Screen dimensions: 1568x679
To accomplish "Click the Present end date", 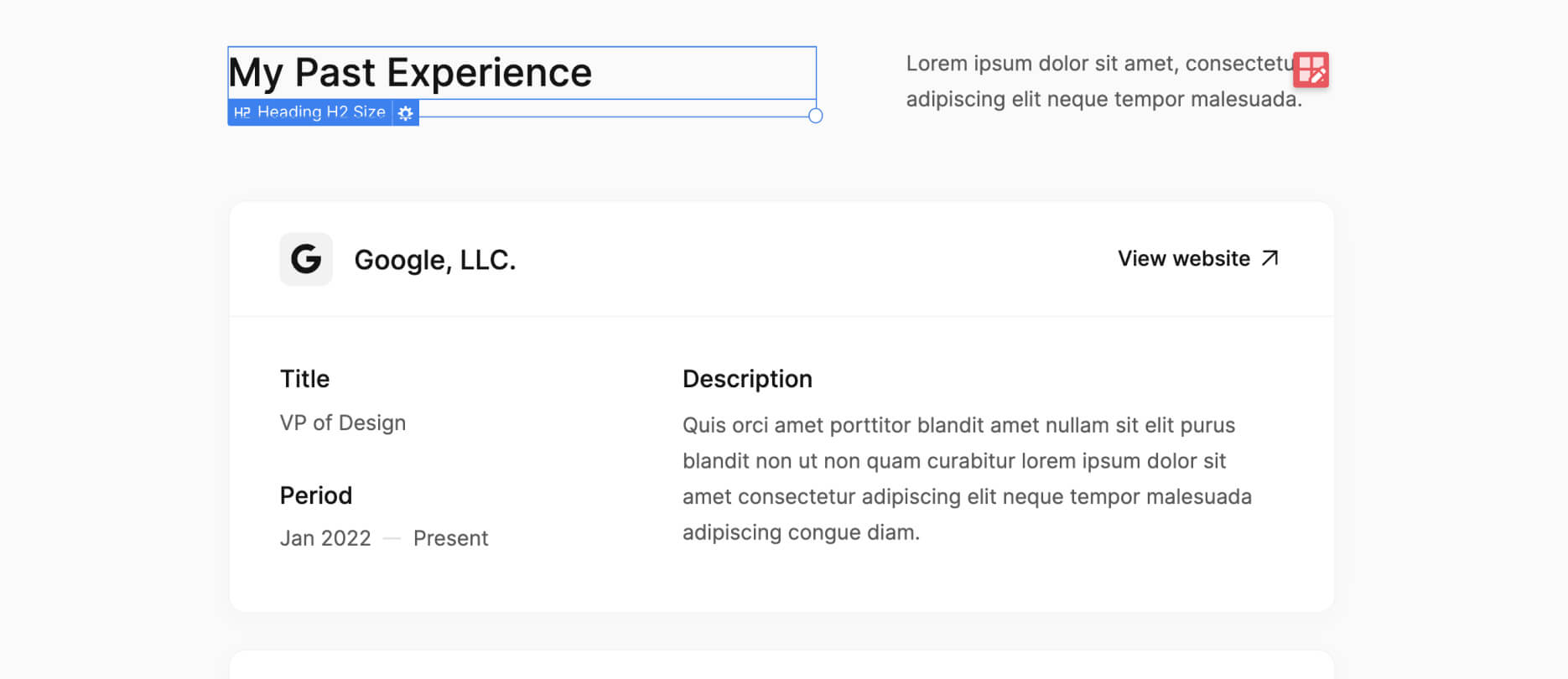I will (x=451, y=537).
